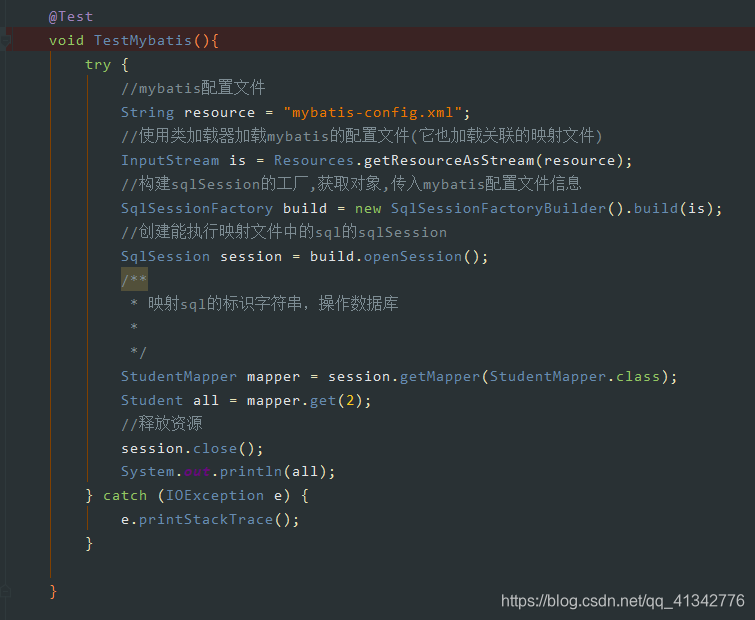Click the catch keyword
This screenshot has height=620, width=755.
coord(125,496)
